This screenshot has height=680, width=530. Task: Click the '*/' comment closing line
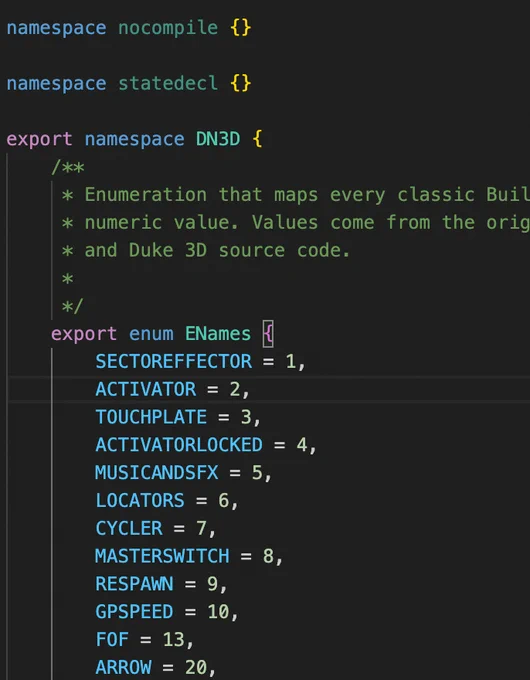coord(72,306)
